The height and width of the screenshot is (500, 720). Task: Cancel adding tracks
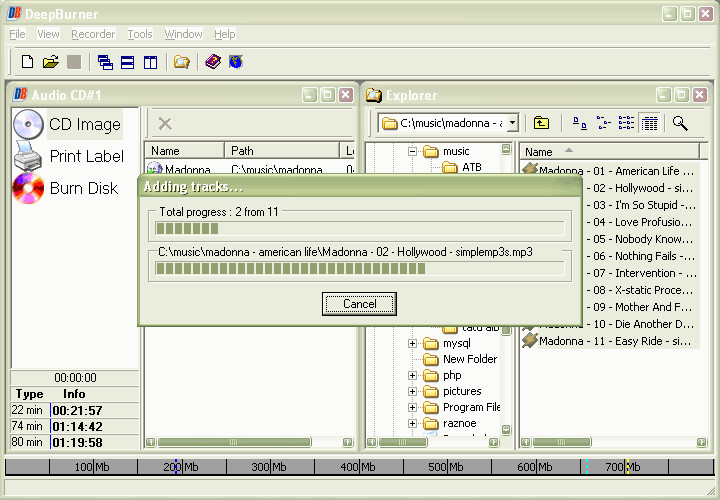point(359,304)
